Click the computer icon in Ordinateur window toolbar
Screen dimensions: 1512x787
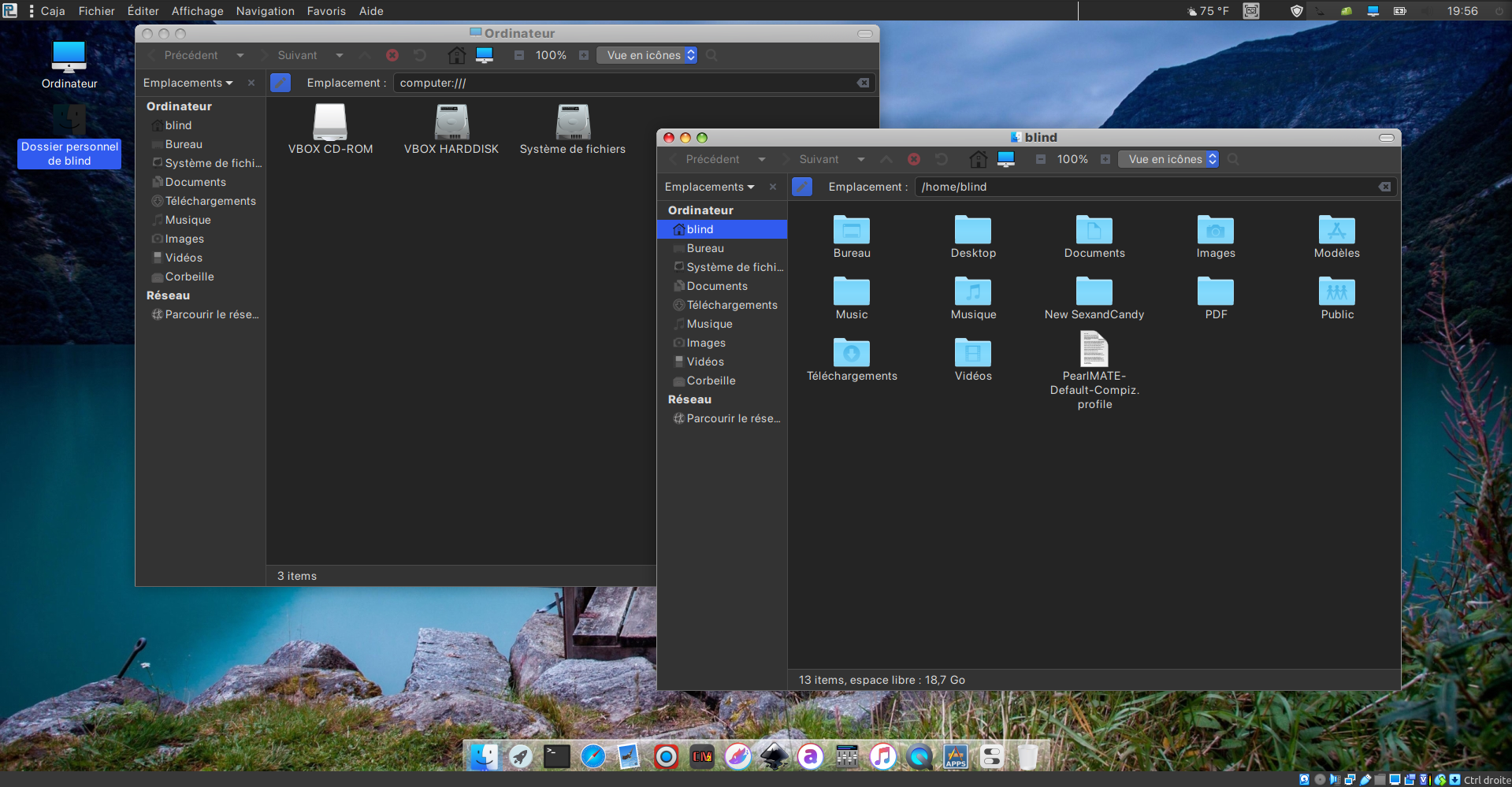click(485, 55)
